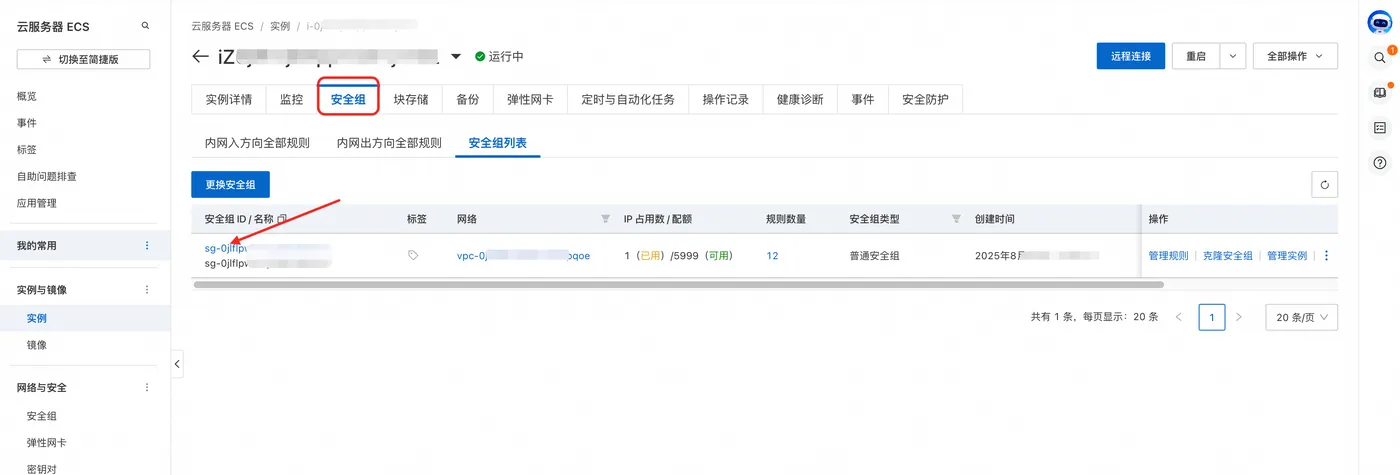Image resolution: width=1400 pixels, height=475 pixels.
Task: Click the 管理规则 link
Action: (1168, 256)
